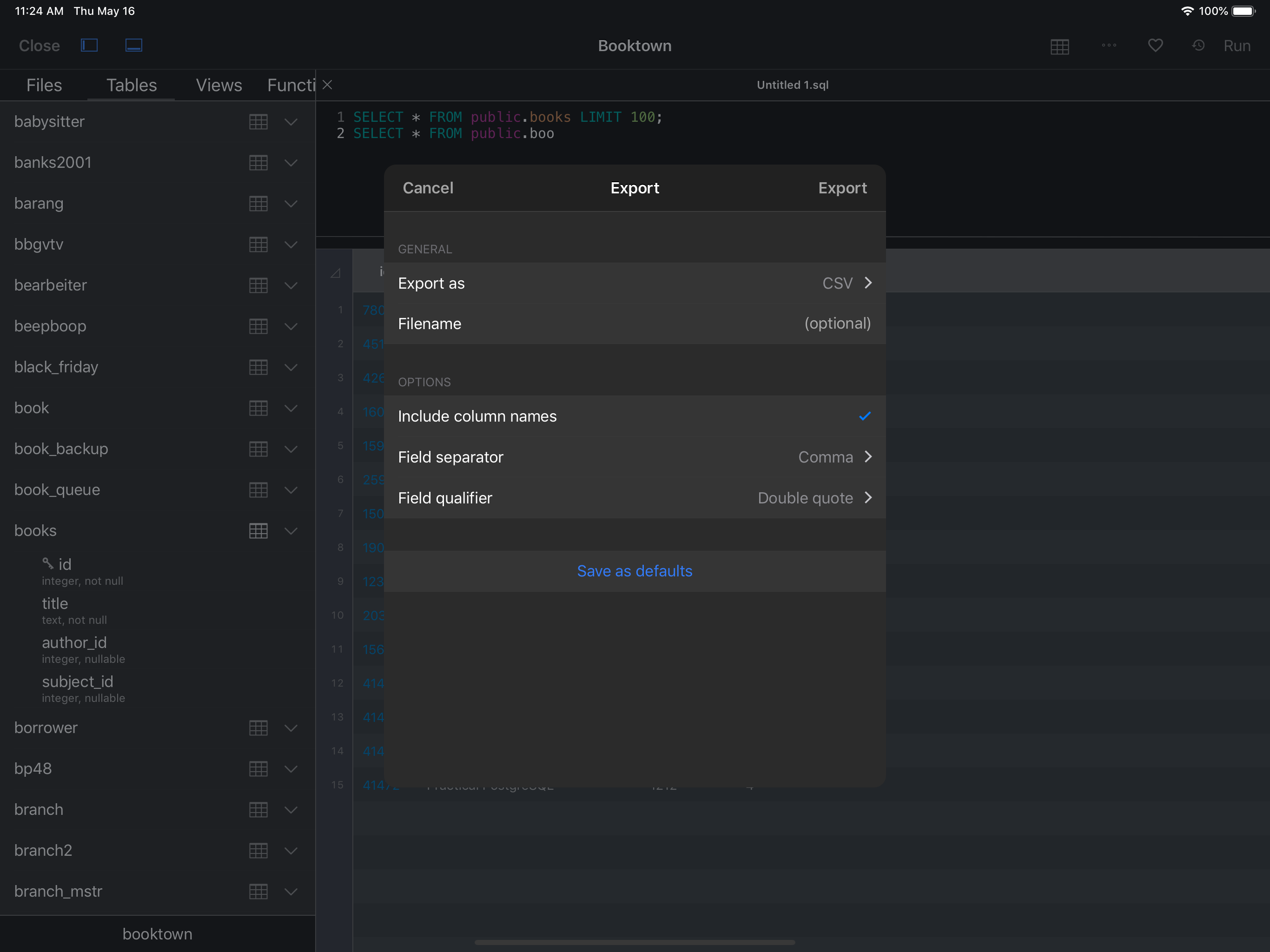Open table grid icon for book_queue
Screen dimensions: 1270x952
[x=258, y=490]
